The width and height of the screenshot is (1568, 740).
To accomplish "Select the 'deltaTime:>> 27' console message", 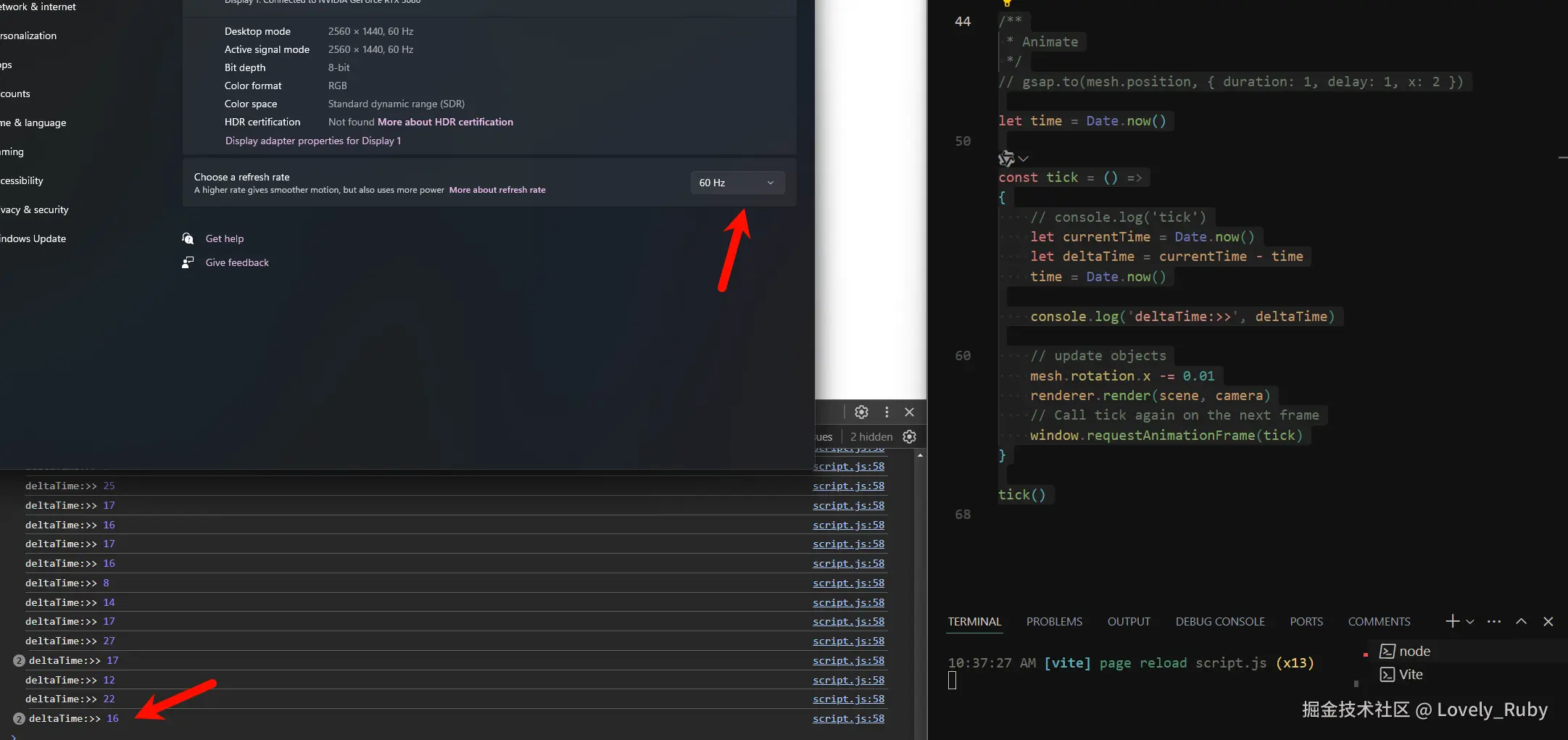I will 70,641.
